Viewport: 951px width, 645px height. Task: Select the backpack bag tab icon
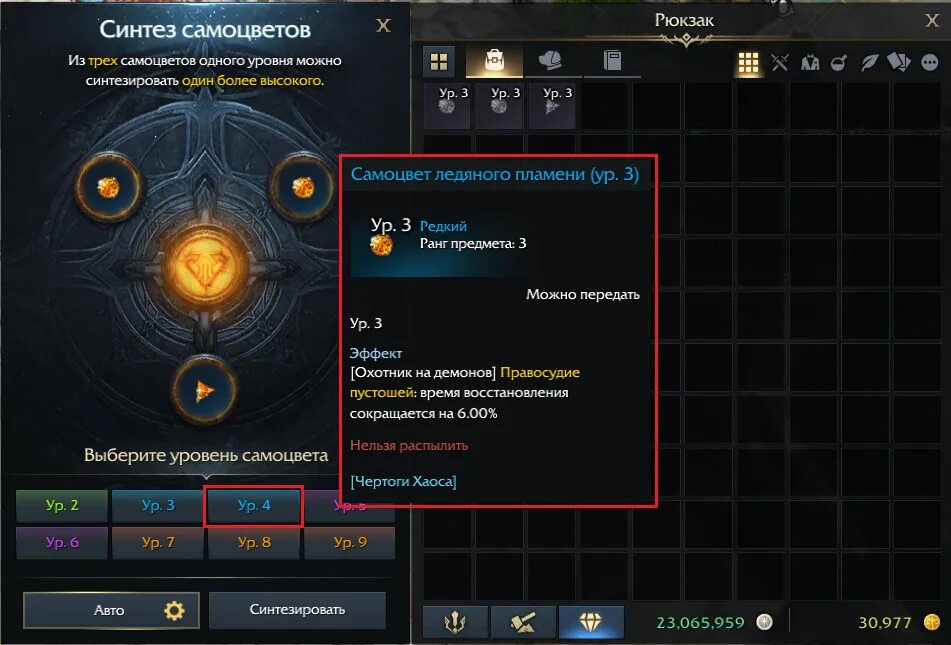[494, 61]
